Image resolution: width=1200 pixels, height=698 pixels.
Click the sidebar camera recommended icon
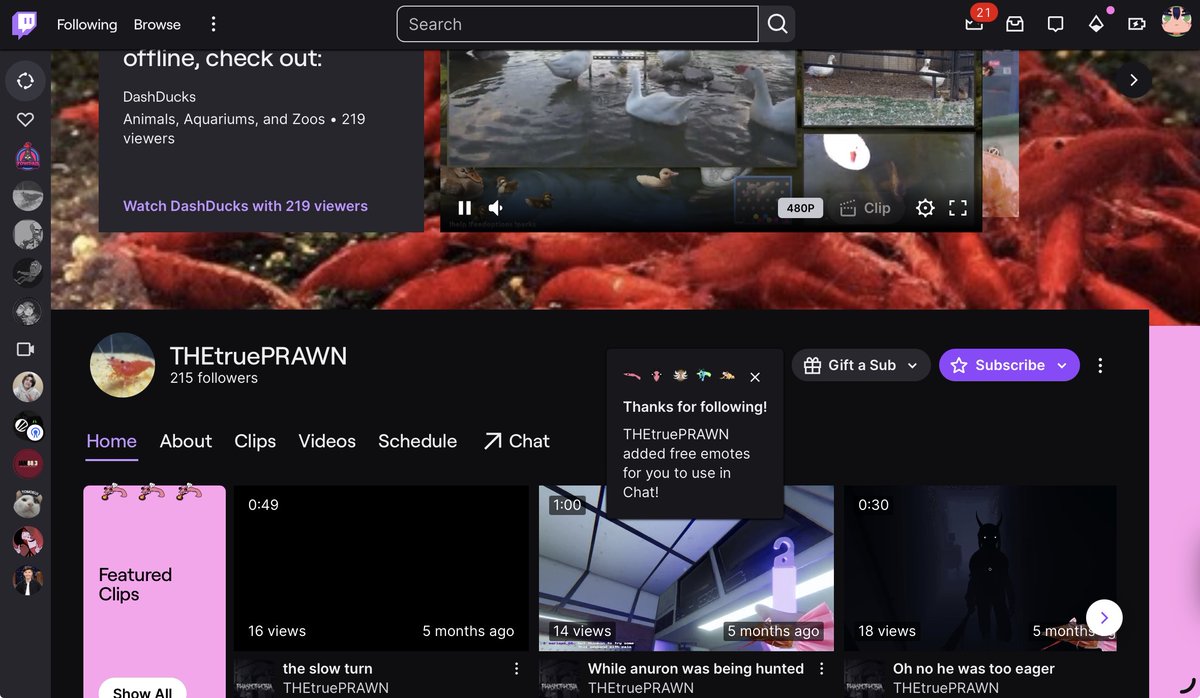[x=26, y=349]
